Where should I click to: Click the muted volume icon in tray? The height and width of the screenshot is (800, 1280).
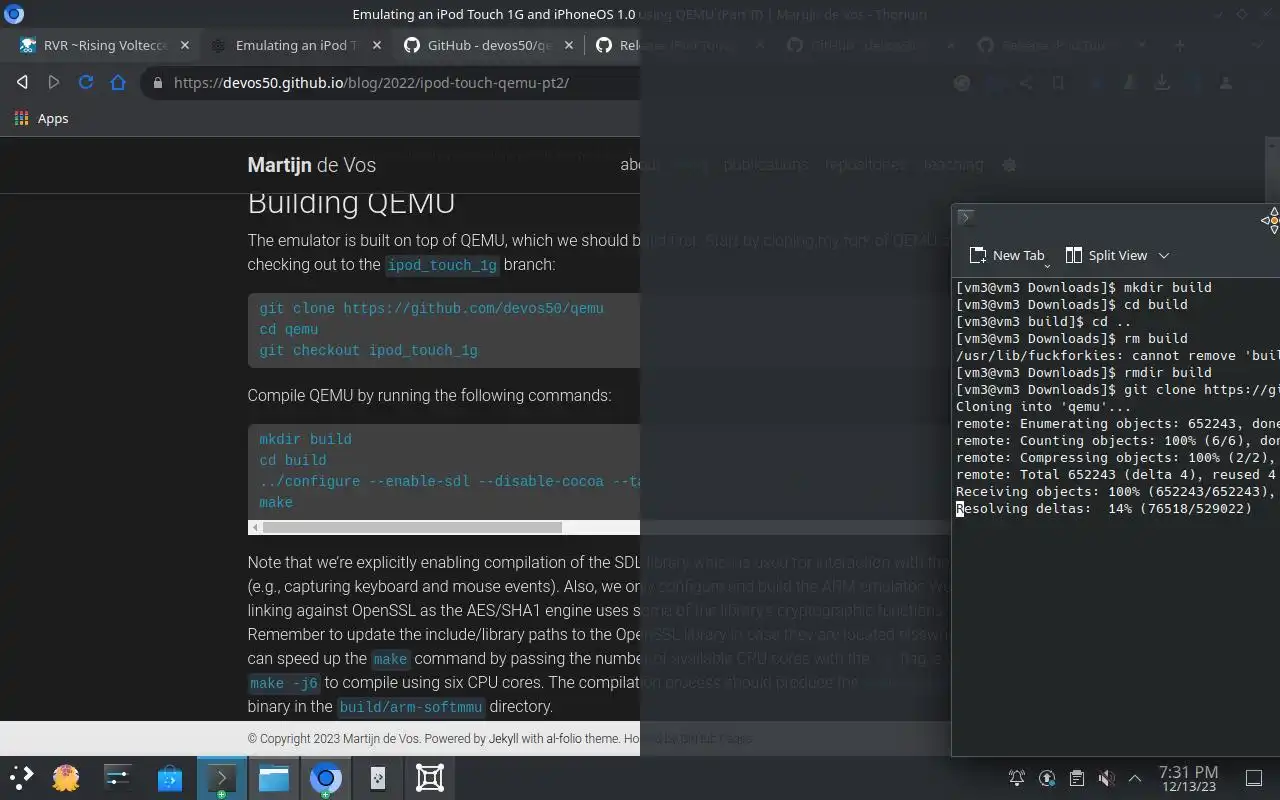tap(1106, 778)
